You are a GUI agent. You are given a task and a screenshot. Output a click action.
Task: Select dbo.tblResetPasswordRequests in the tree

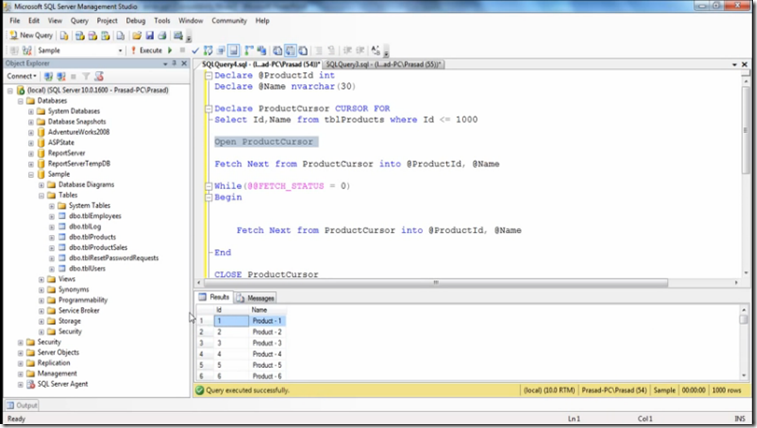pyautogui.click(x=113, y=258)
